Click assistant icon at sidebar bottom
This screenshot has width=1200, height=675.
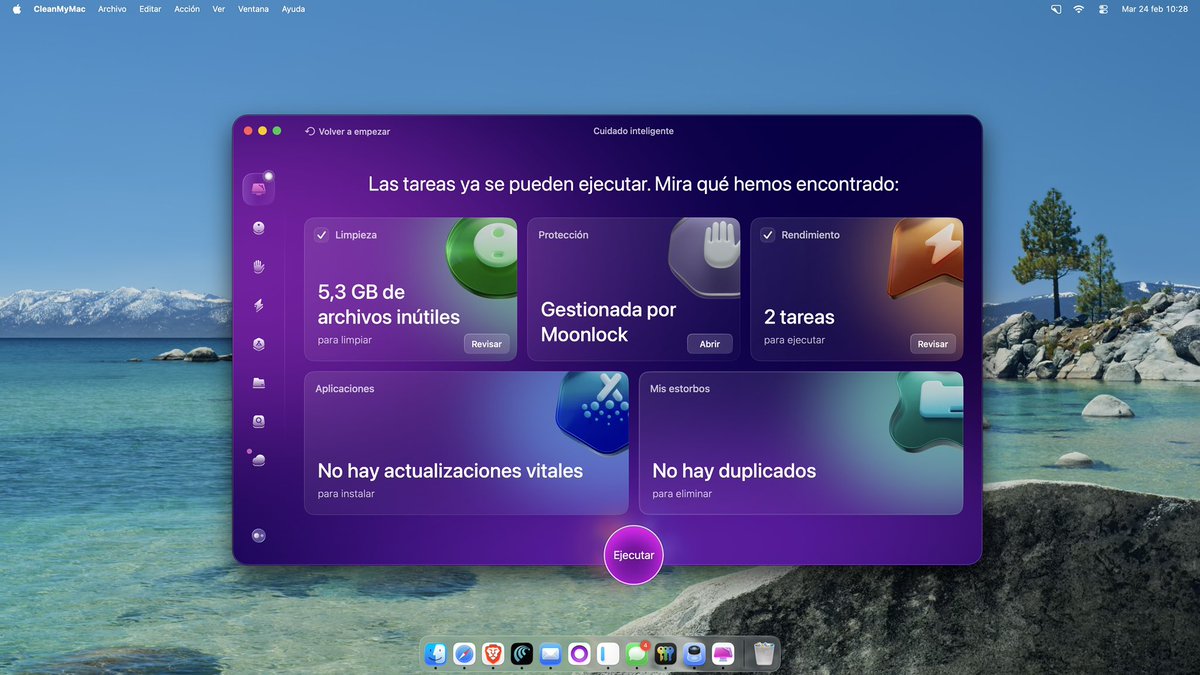(x=259, y=536)
